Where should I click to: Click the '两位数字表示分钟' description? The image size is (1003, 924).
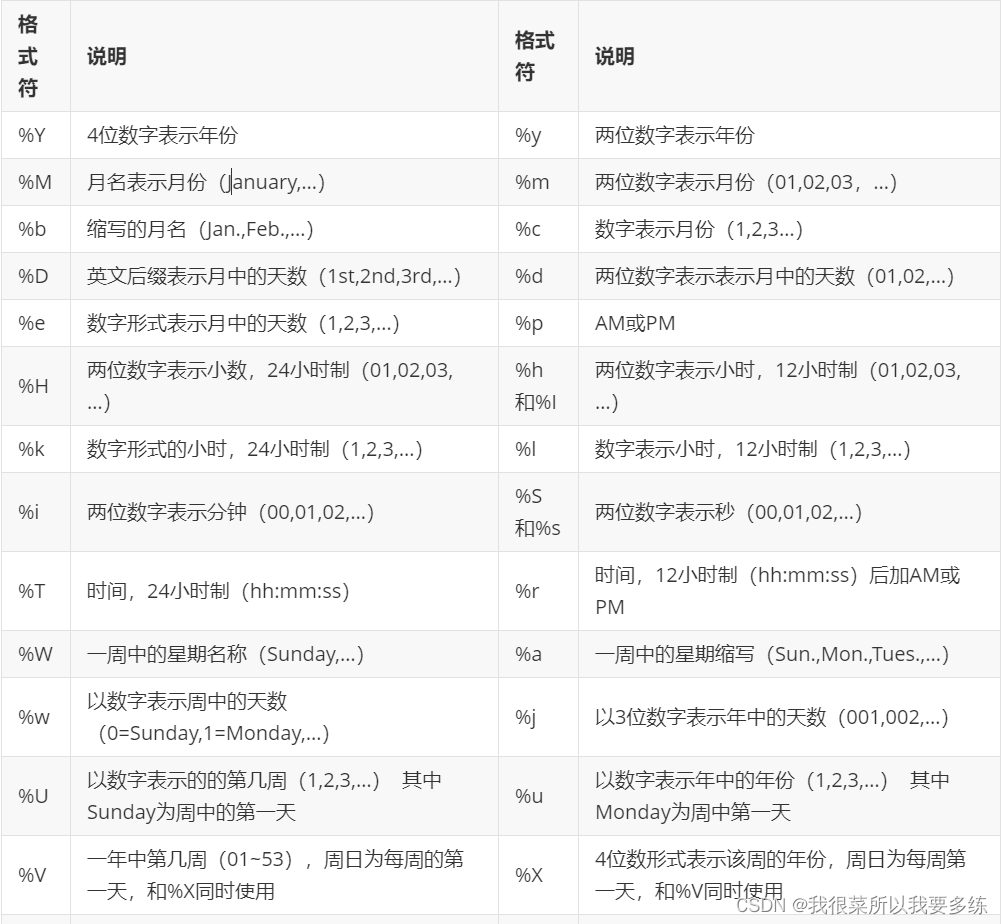pyautogui.click(x=230, y=512)
